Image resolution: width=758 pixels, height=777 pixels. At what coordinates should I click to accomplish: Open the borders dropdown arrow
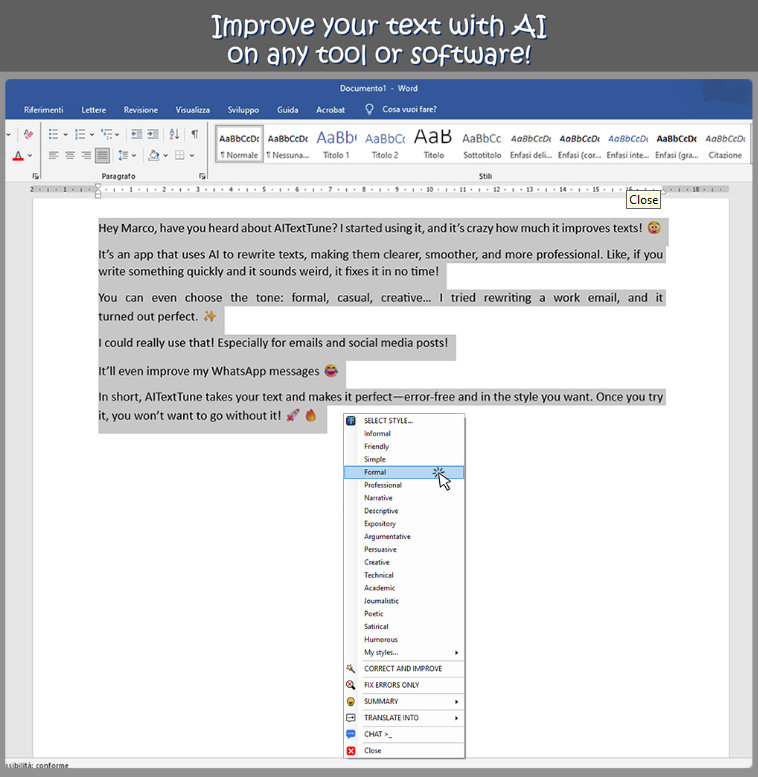click(192, 156)
